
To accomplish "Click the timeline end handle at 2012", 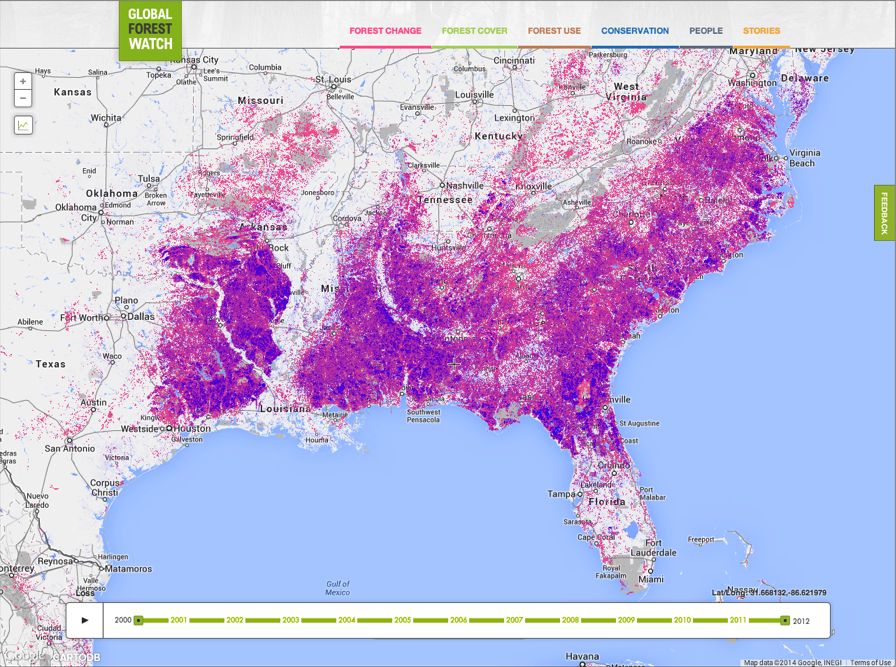I will (785, 620).
